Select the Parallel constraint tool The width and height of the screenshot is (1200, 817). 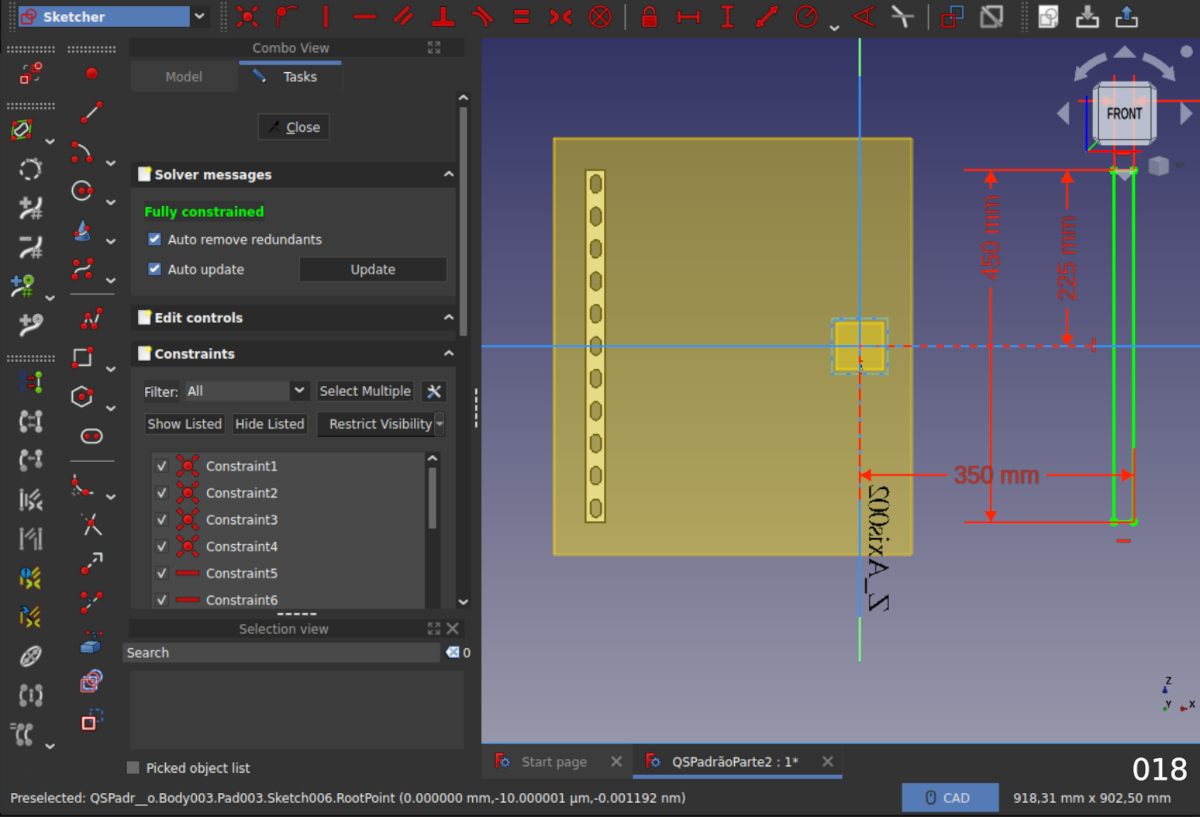pos(404,17)
